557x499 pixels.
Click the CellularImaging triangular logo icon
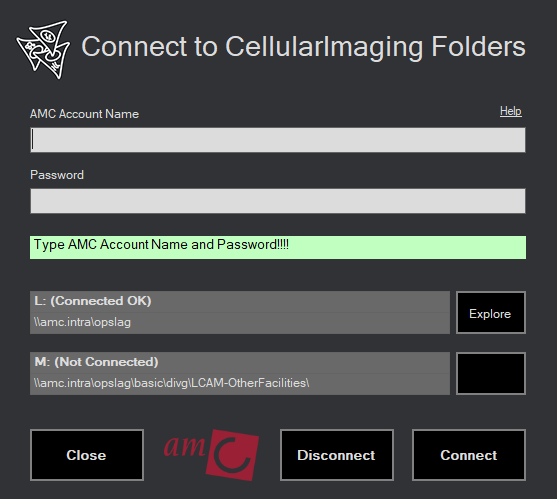43,49
